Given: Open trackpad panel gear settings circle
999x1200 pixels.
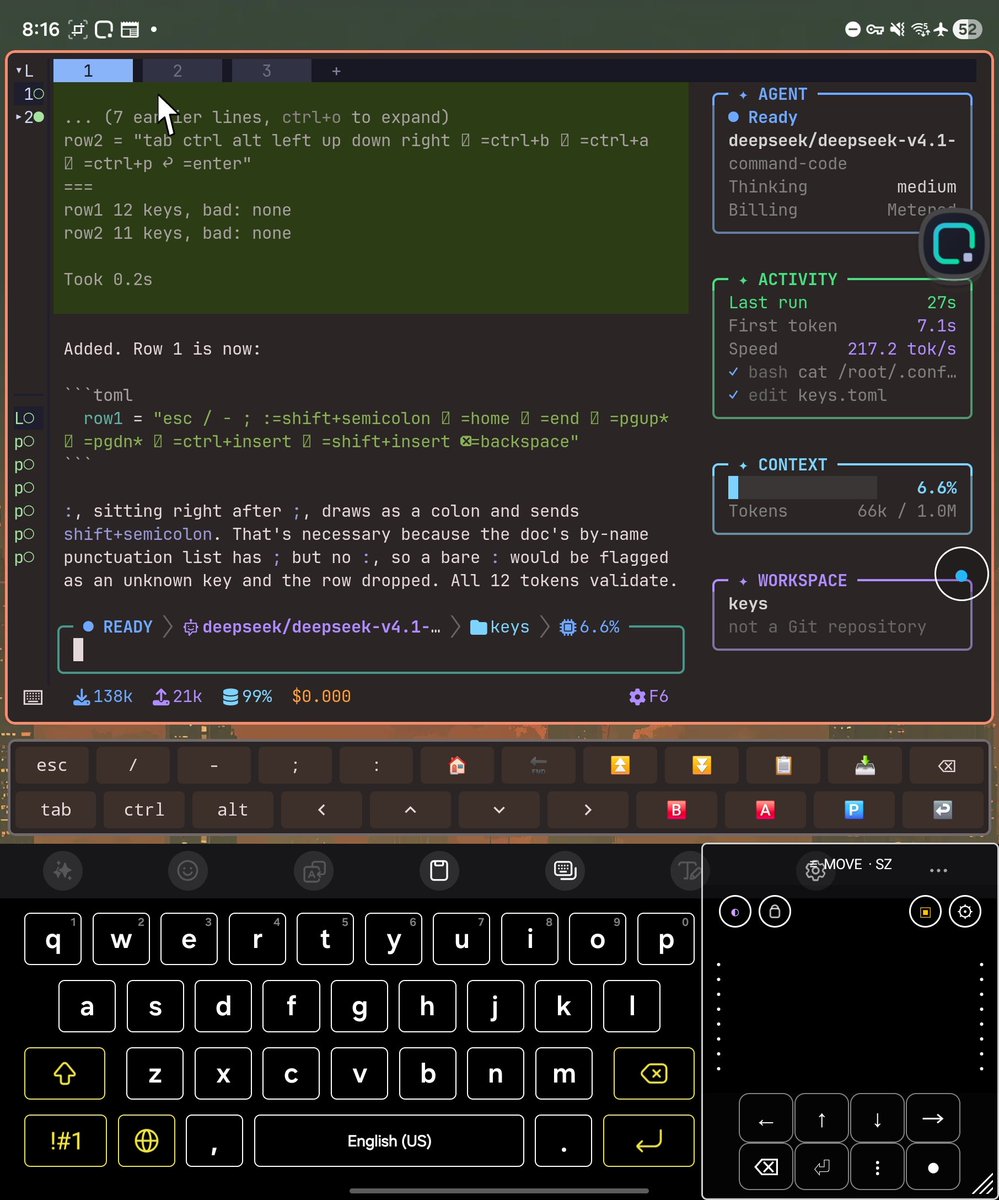Looking at the screenshot, I should click(x=965, y=912).
